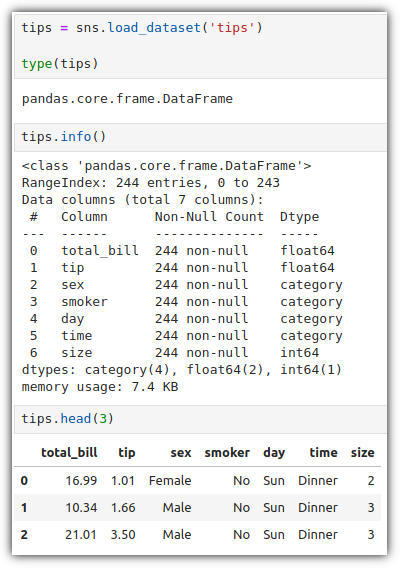Click the tip column header
This screenshot has height=568, width=400.
(x=127, y=453)
